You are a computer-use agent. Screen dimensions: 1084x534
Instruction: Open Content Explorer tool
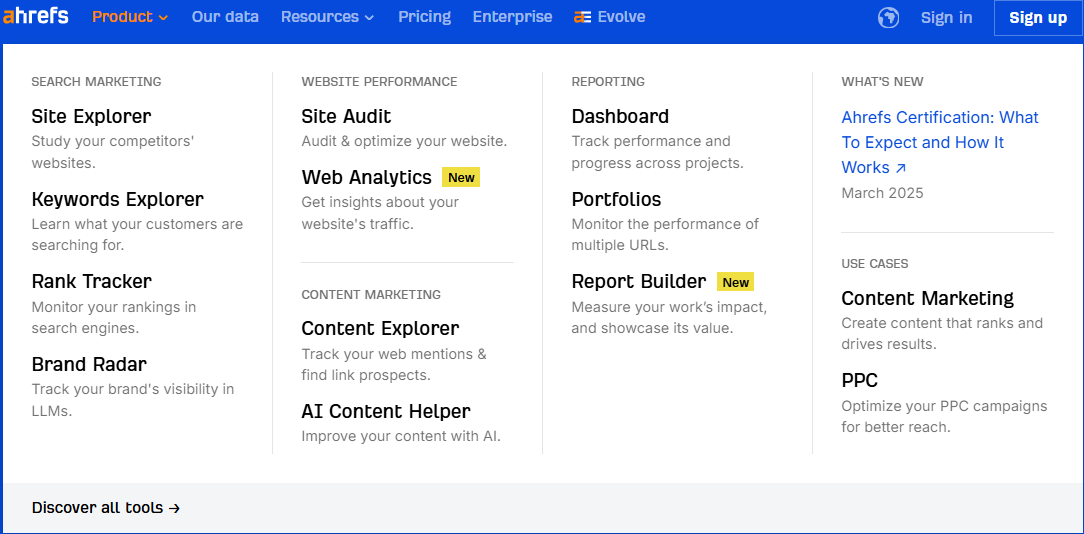[x=380, y=328]
